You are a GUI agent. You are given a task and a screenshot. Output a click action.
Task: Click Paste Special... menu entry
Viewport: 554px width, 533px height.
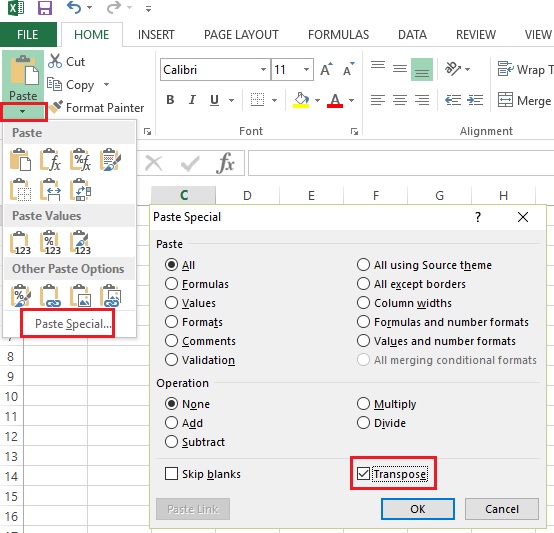click(73, 324)
